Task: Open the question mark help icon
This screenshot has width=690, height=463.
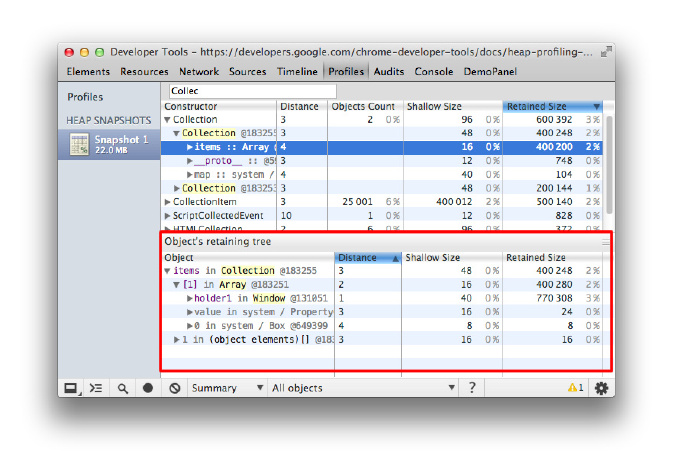Action: click(x=472, y=387)
